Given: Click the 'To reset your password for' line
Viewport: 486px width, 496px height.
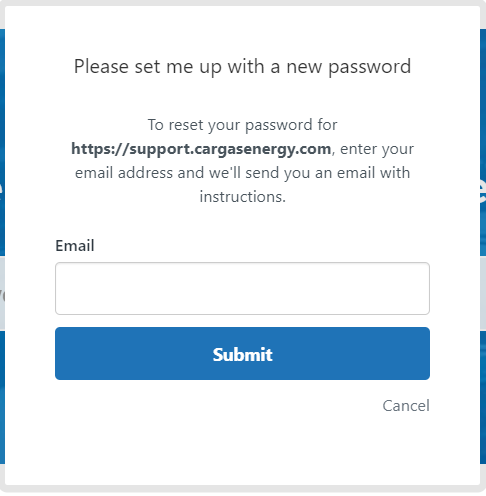Looking at the screenshot, I should tap(242, 125).
